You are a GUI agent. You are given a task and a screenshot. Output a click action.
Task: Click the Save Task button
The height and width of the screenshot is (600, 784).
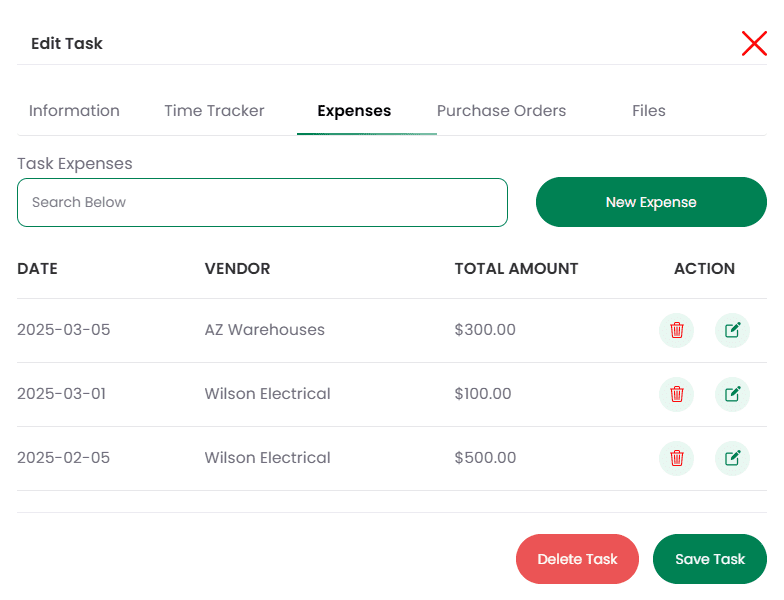[x=710, y=559]
